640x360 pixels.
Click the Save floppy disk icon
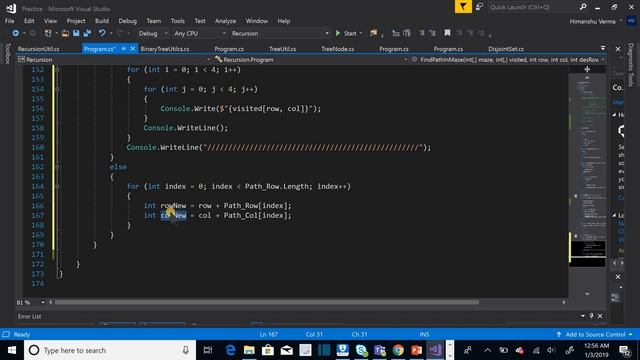tap(76, 33)
